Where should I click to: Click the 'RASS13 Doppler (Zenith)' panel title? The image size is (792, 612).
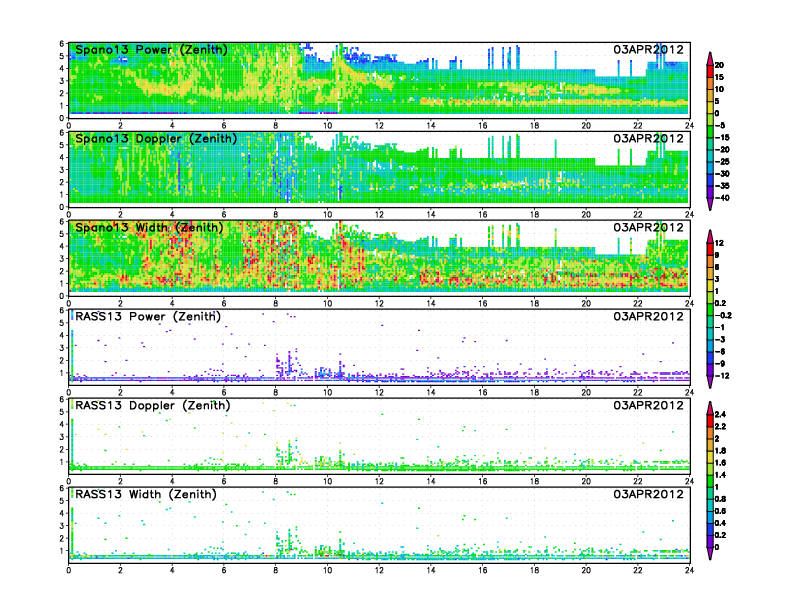click(x=153, y=405)
